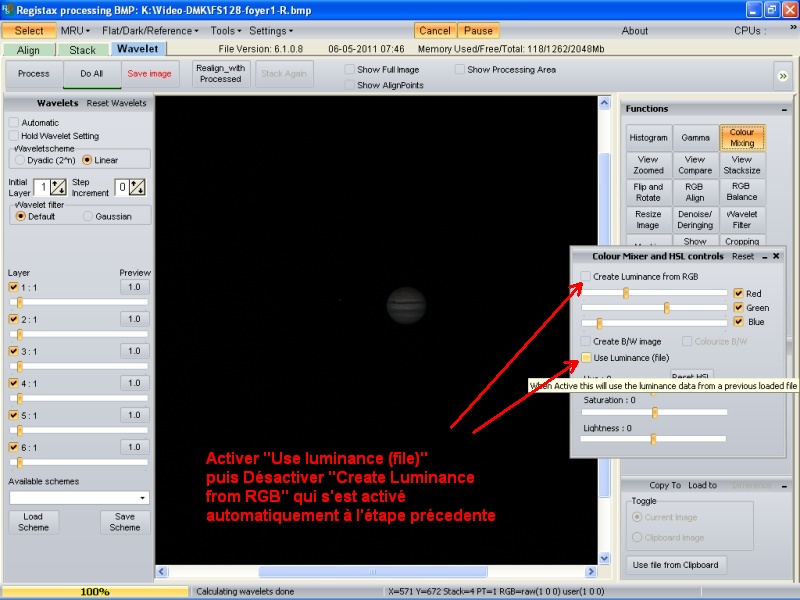Uncheck the Blue channel checkbox
Viewport: 800px width, 600px height.
pyautogui.click(x=738, y=322)
